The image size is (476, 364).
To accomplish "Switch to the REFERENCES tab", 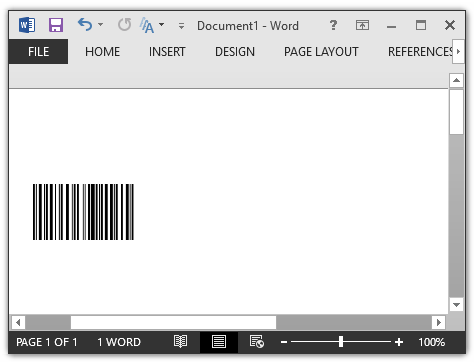I will pos(420,52).
